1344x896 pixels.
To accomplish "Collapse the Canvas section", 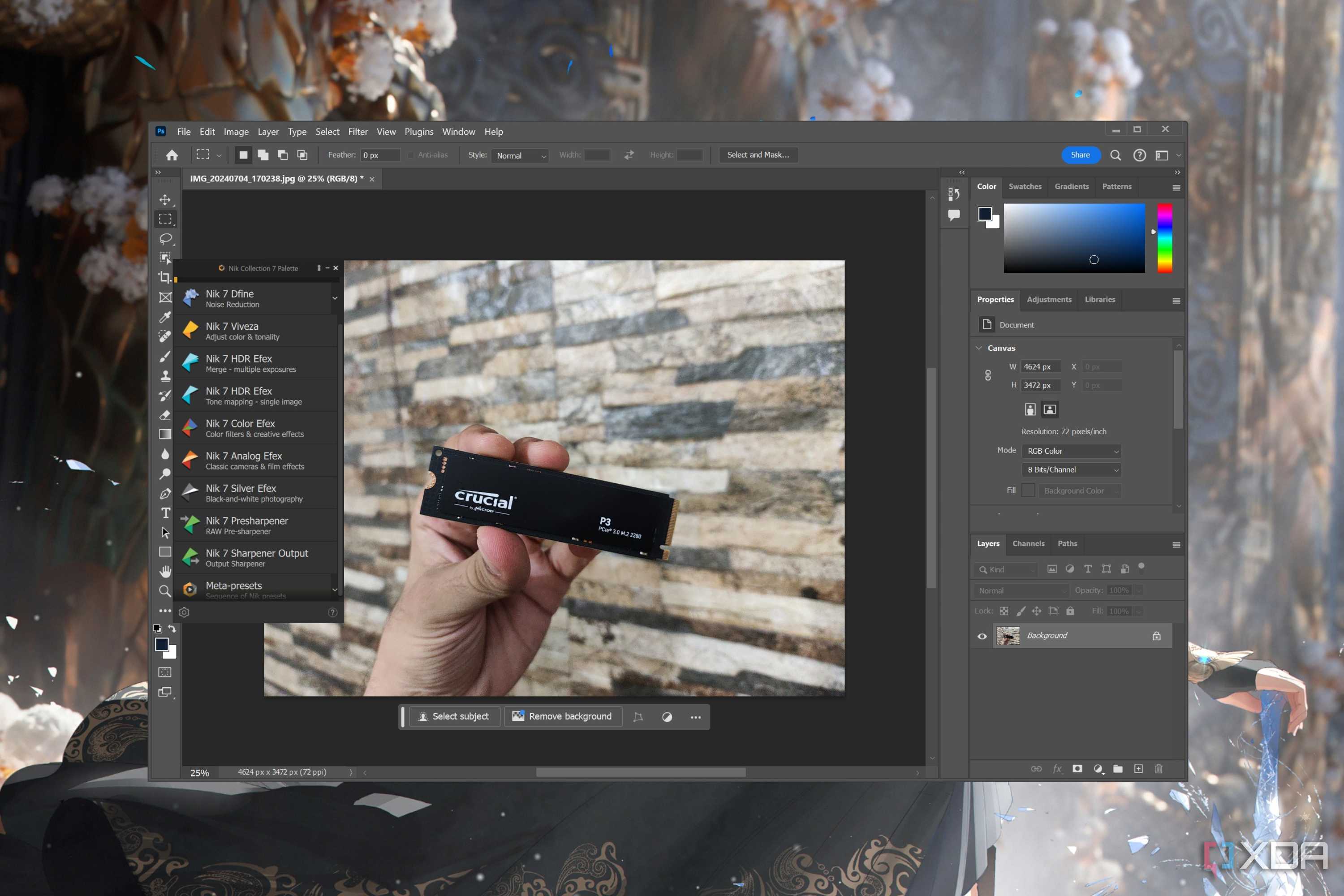I will 979,348.
